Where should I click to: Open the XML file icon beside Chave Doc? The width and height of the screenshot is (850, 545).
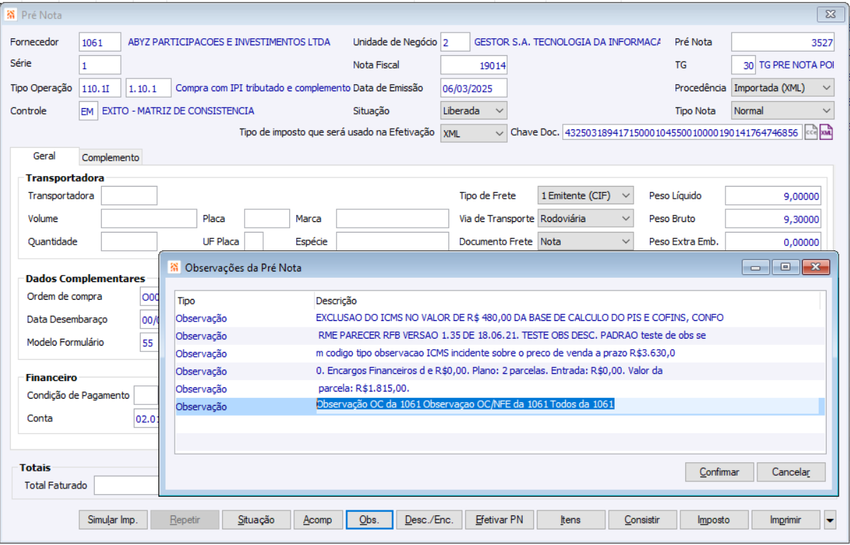point(826,132)
